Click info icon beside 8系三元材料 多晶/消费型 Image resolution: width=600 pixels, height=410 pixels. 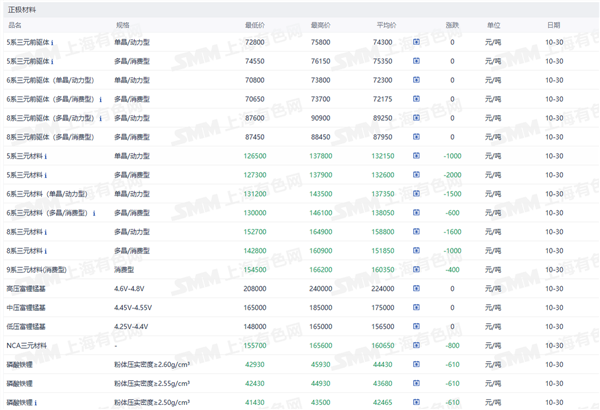point(46,251)
